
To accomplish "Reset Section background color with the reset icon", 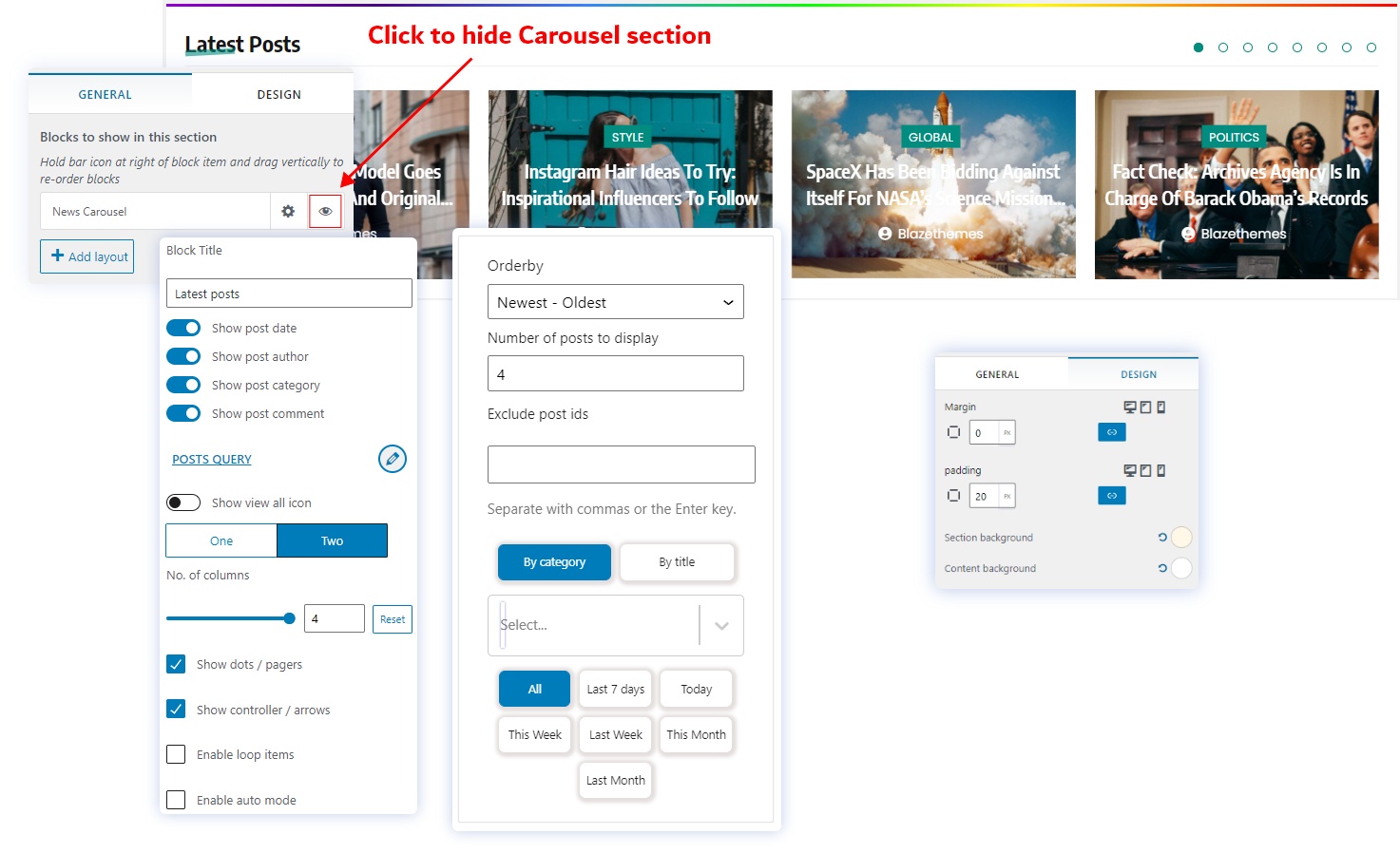I will coord(1161,538).
